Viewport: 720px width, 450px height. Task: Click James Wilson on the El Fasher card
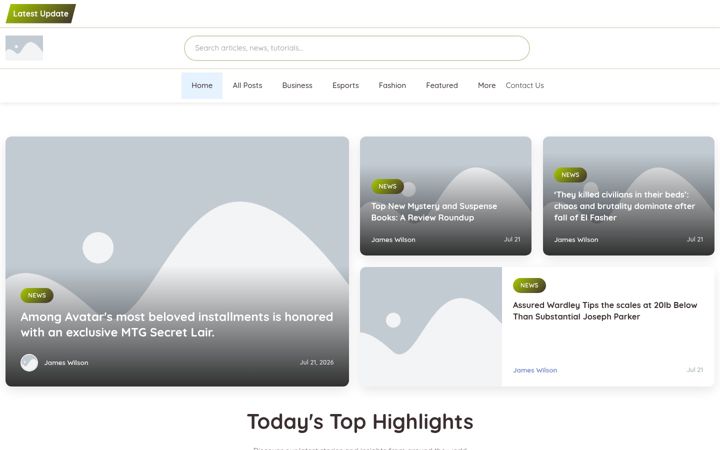[x=576, y=240]
